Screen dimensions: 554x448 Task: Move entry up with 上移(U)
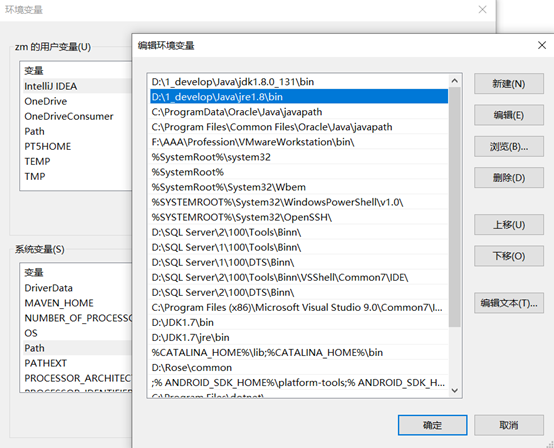(508, 225)
